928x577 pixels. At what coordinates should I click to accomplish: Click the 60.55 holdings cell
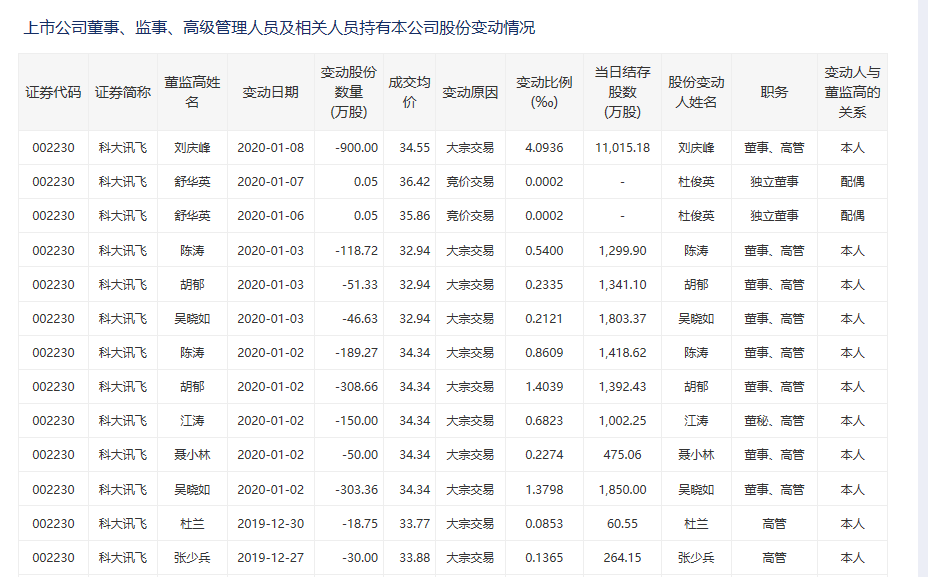tap(622, 524)
